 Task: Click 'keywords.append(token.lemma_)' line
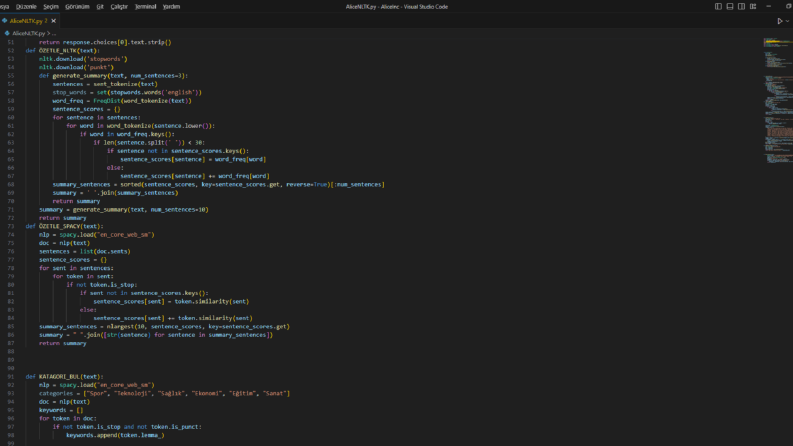point(115,435)
